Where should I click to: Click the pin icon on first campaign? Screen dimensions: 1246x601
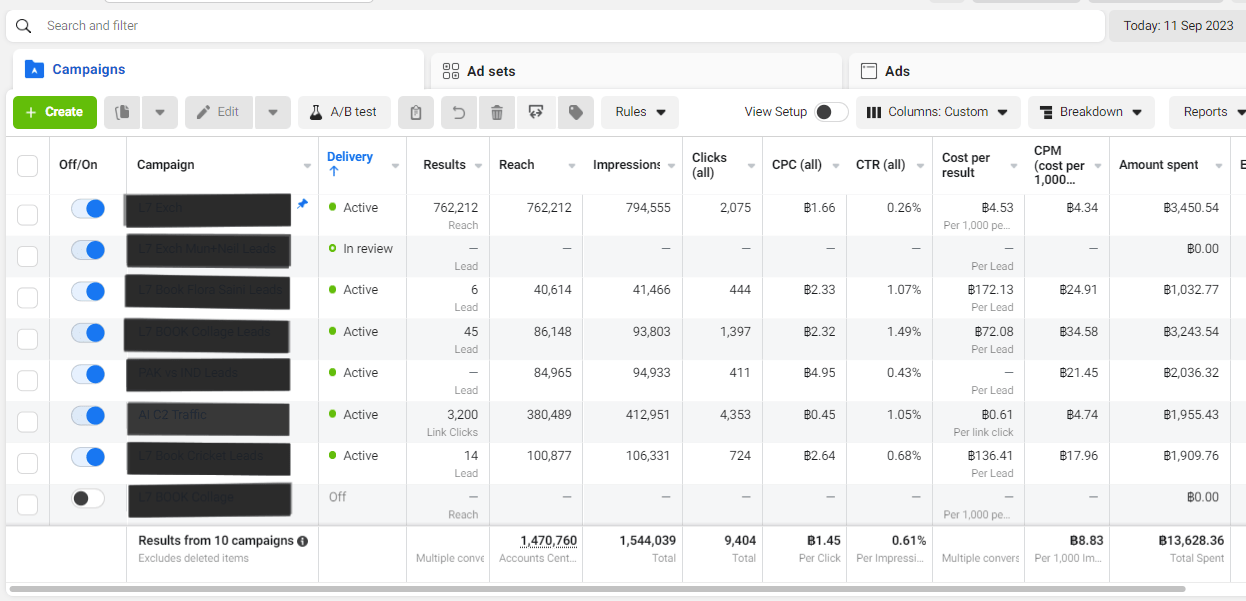tap(302, 204)
